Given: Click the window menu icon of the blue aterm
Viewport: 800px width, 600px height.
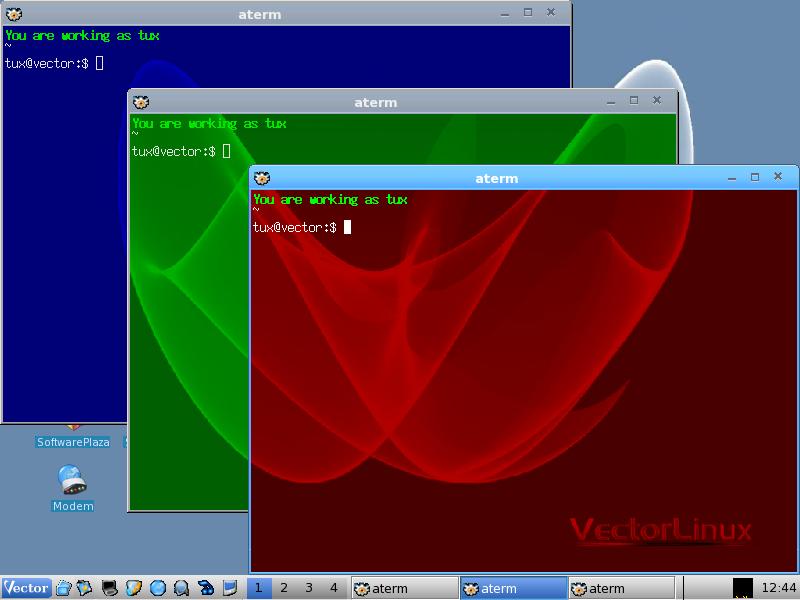Looking at the screenshot, I should 14,14.
